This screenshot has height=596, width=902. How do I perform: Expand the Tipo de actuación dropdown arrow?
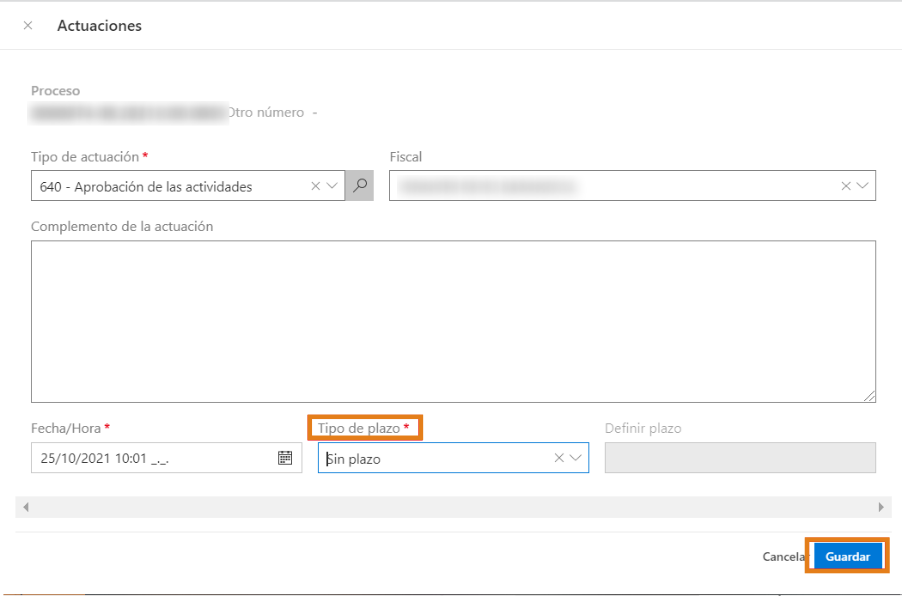tap(333, 186)
